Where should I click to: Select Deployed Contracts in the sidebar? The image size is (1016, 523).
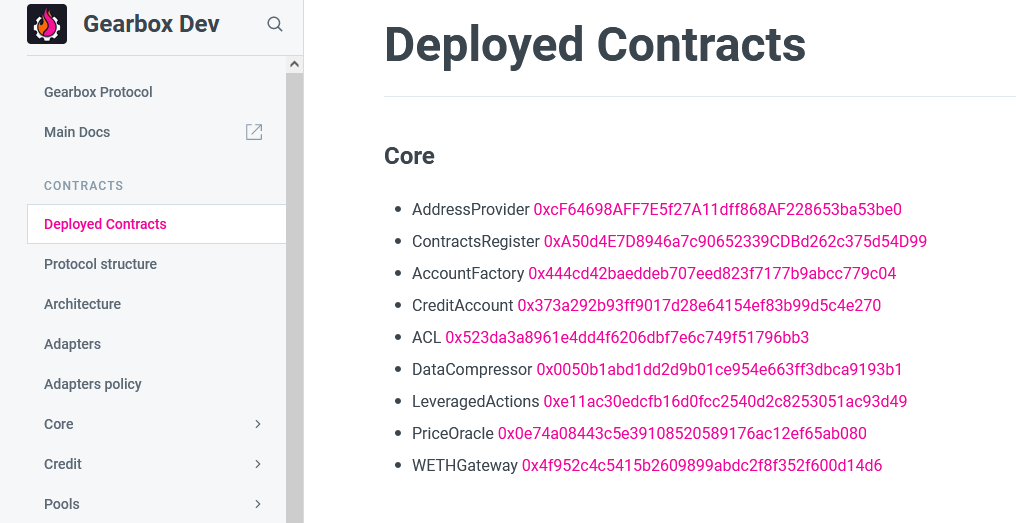pyautogui.click(x=105, y=224)
